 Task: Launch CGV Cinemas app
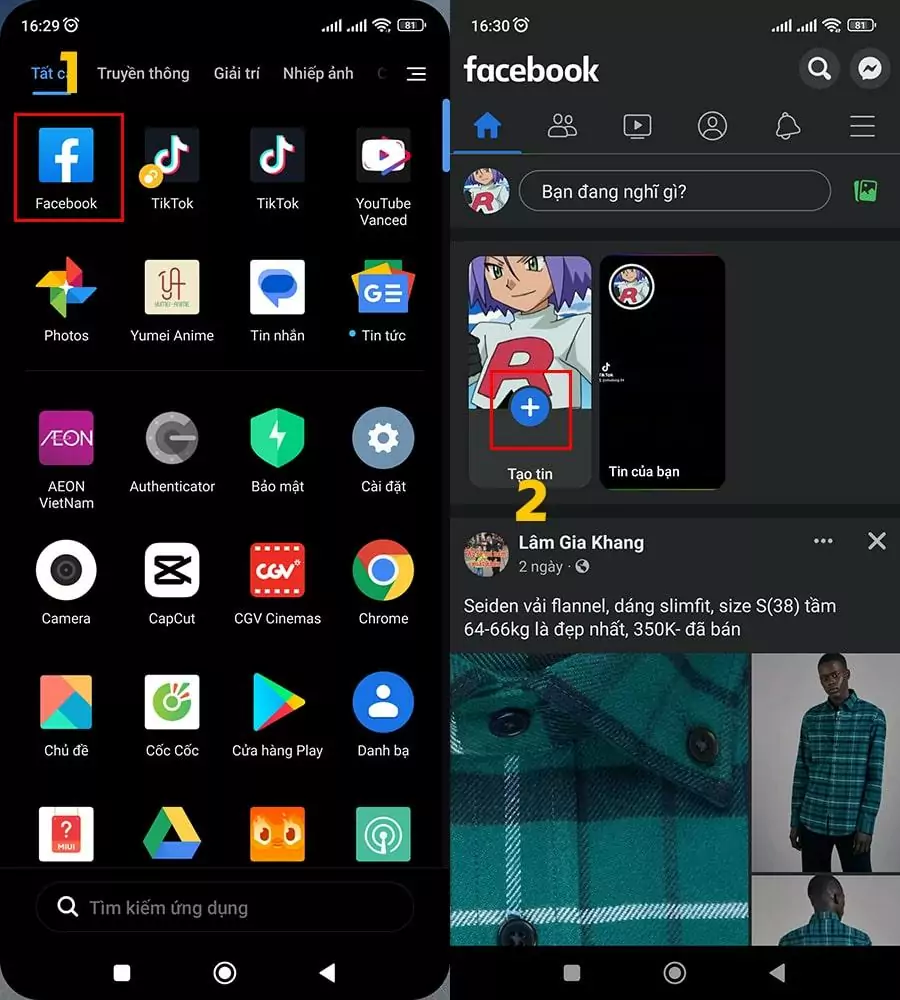coord(277,570)
